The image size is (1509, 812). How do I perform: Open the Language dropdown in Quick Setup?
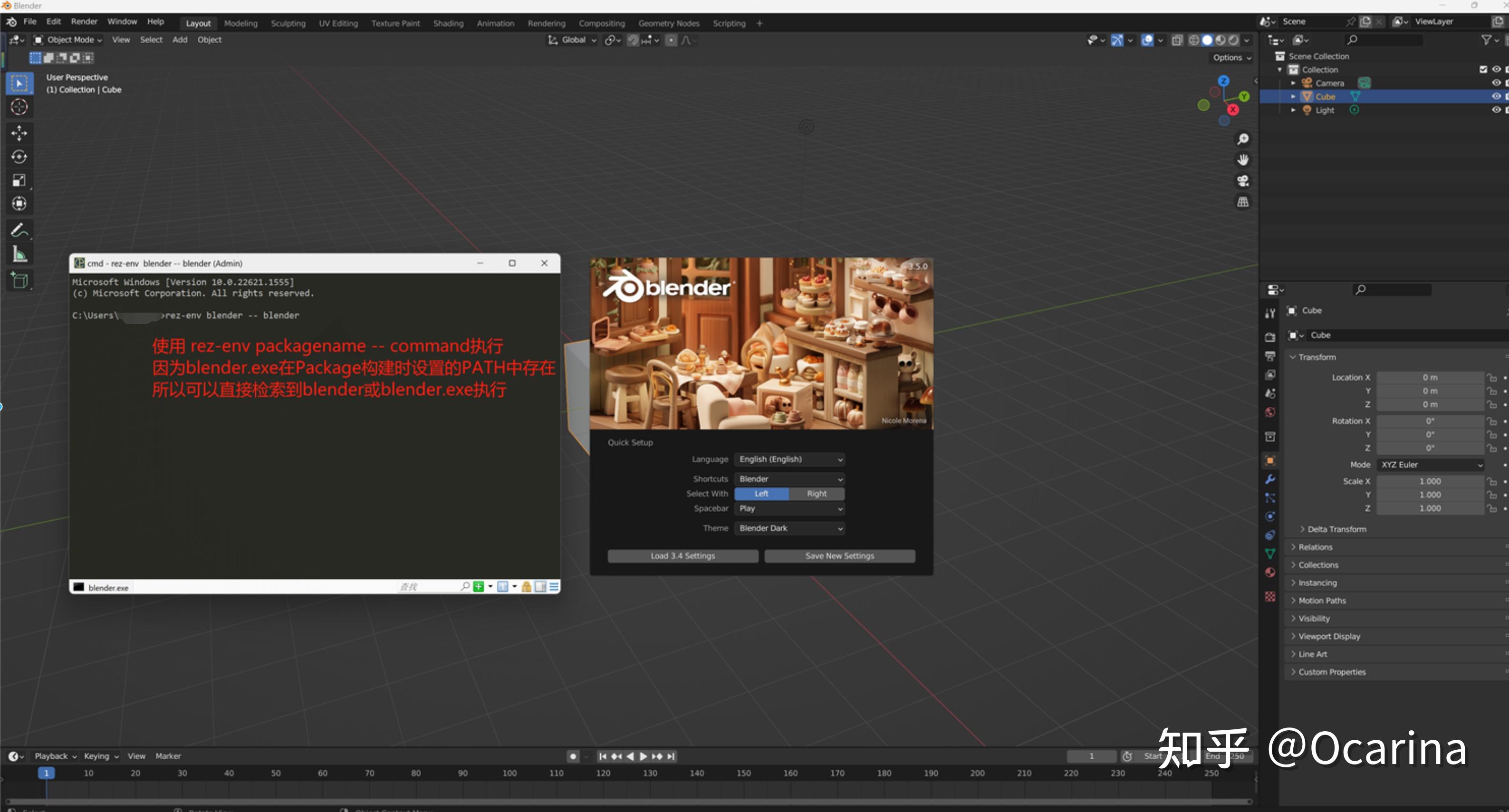[789, 459]
